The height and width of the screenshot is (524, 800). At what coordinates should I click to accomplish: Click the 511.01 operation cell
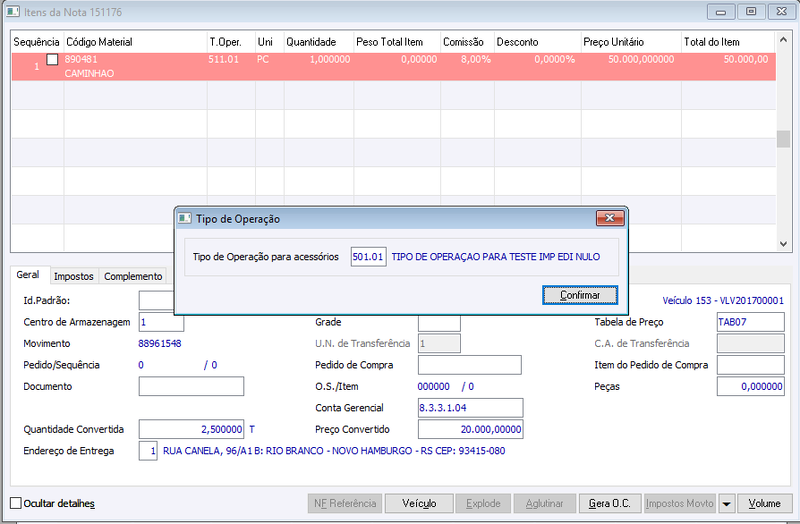click(x=223, y=59)
